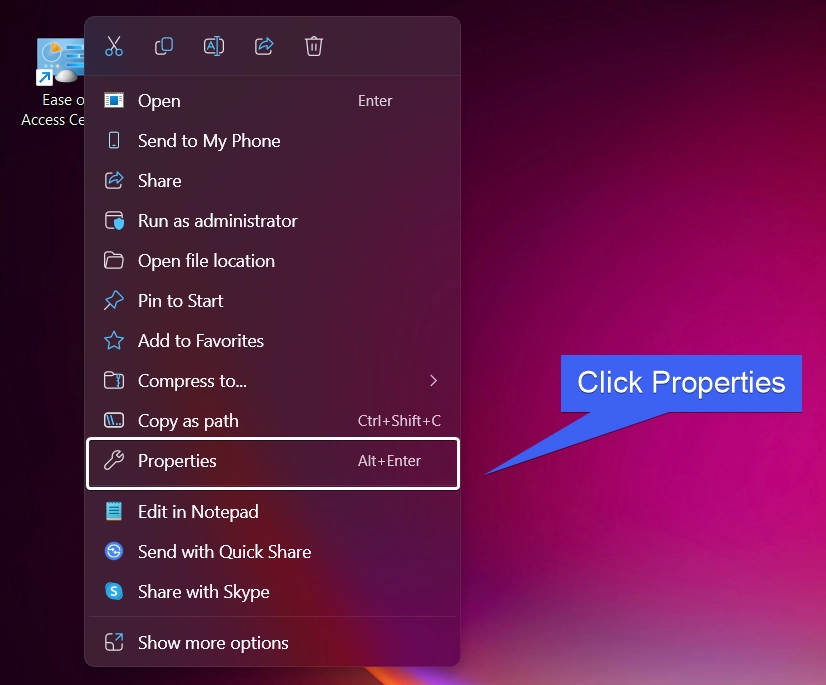
Task: Click the pin icon beside Pin to Start
Action: (x=114, y=300)
